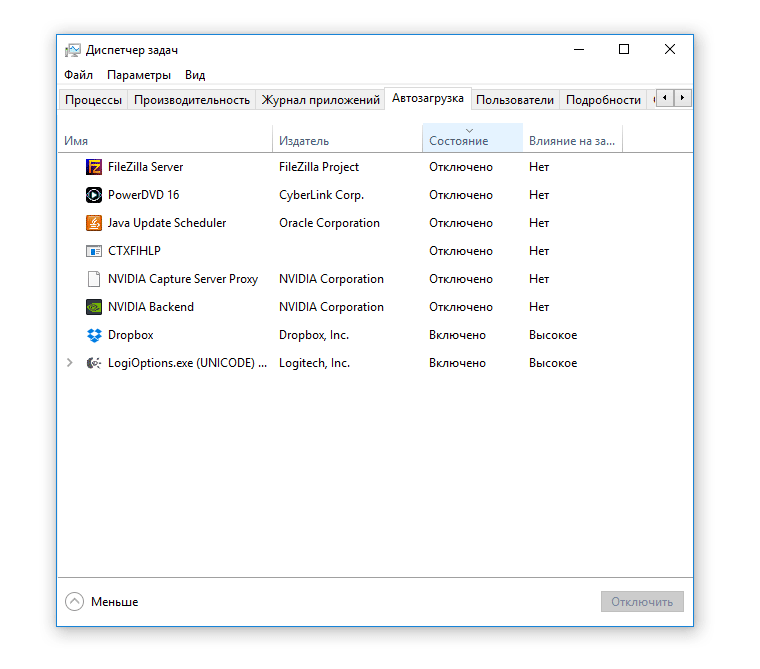
Task: Select the NVIDIA Capture Server Proxy entry
Action: pos(183,279)
